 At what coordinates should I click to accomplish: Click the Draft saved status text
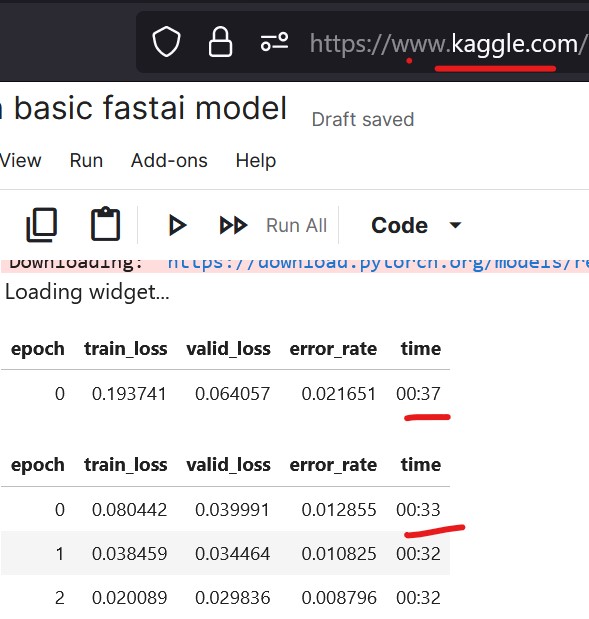[x=363, y=120]
